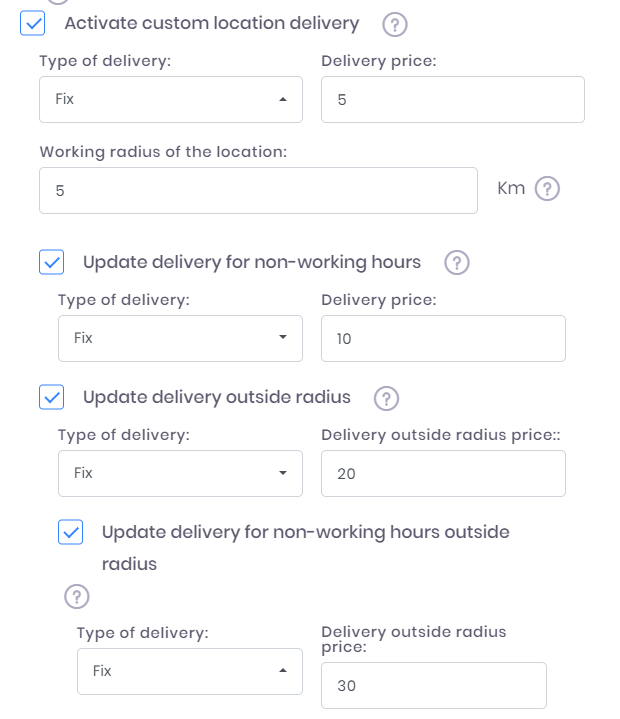Click the 'Update delivery outside radius' label text

click(217, 397)
